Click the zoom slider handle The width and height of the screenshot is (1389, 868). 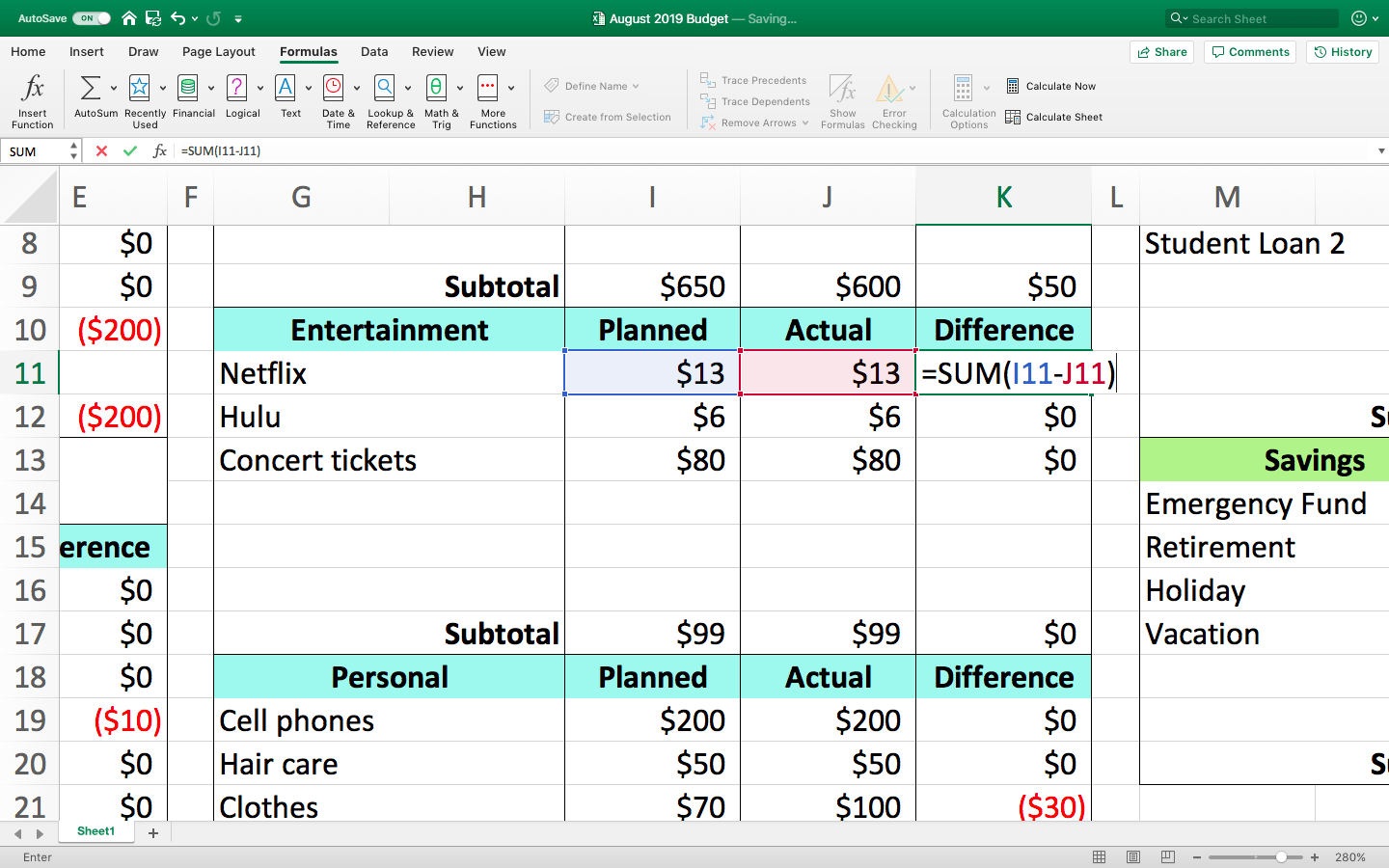pos(1281,856)
